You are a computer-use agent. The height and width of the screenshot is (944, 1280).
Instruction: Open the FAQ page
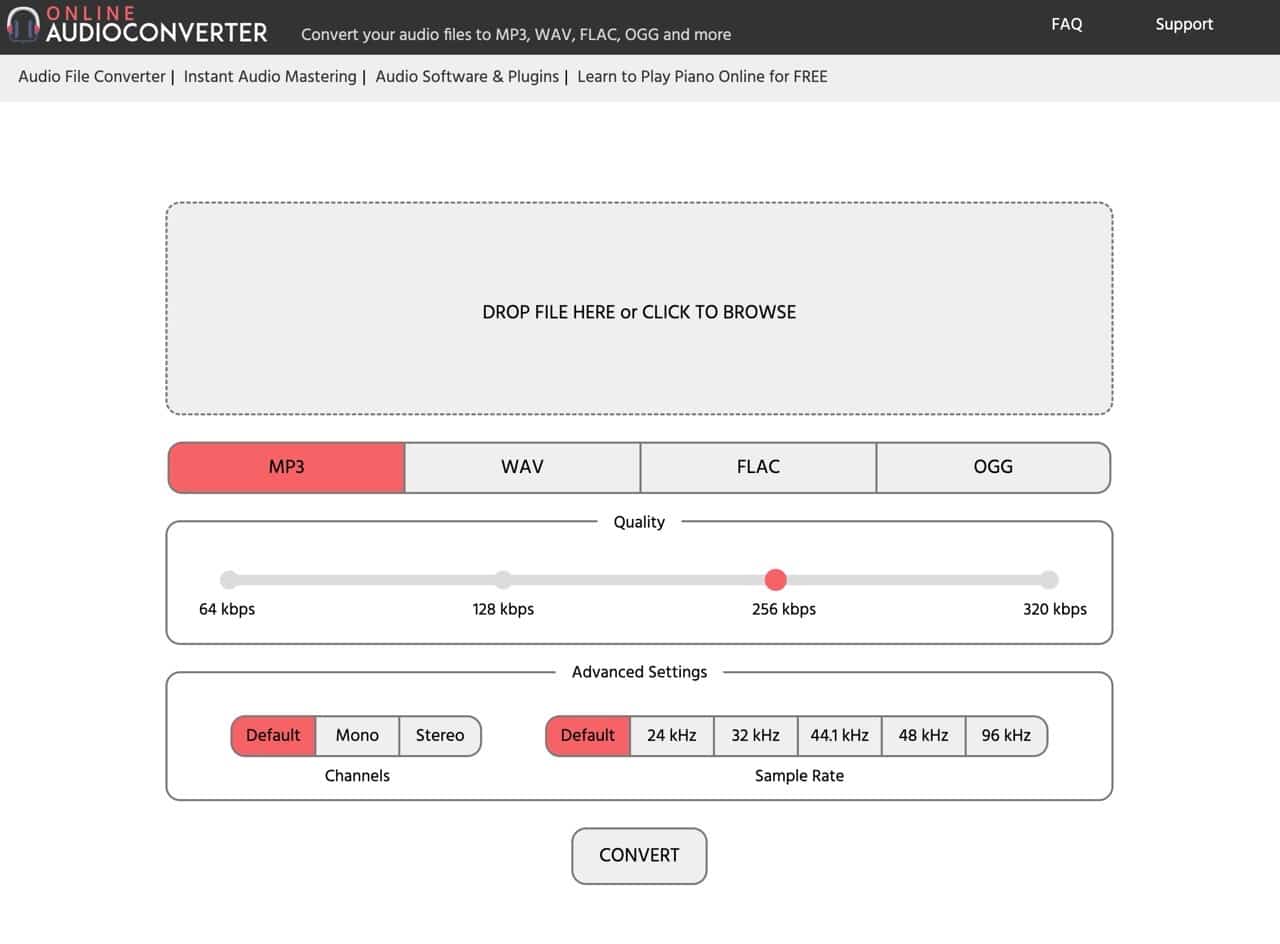click(x=1066, y=24)
